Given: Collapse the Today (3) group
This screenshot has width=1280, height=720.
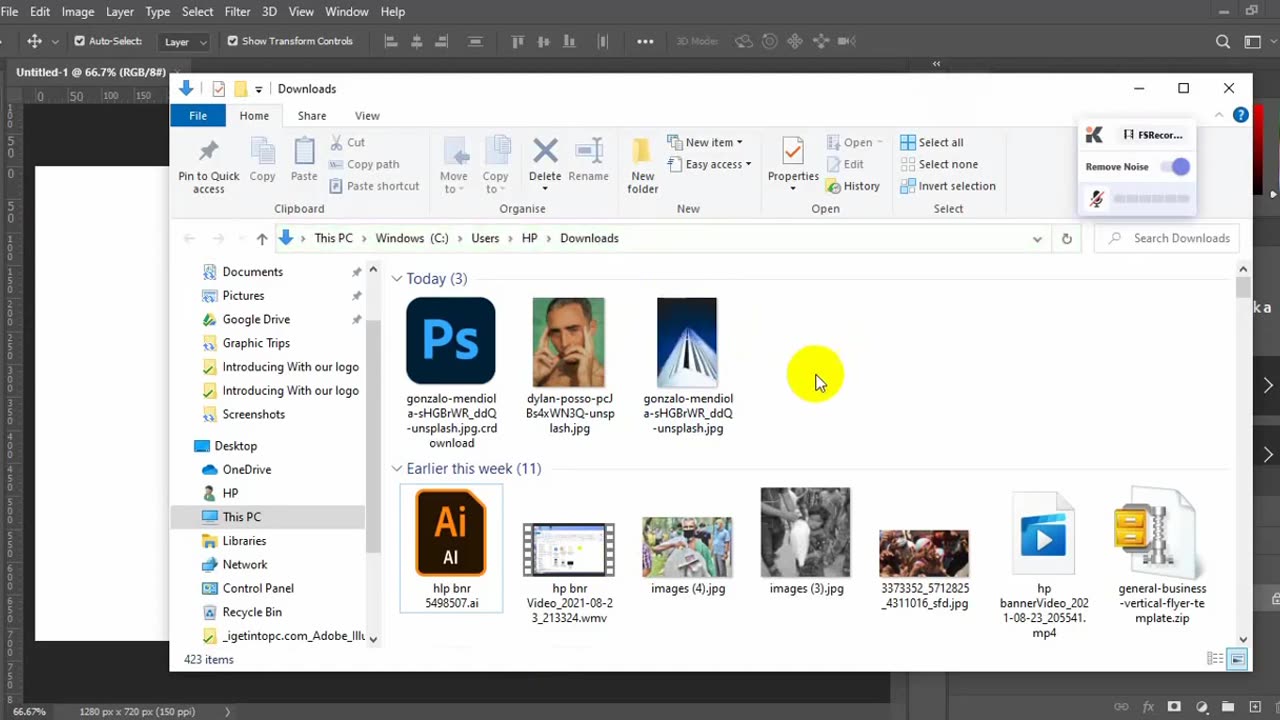Looking at the screenshot, I should [397, 278].
